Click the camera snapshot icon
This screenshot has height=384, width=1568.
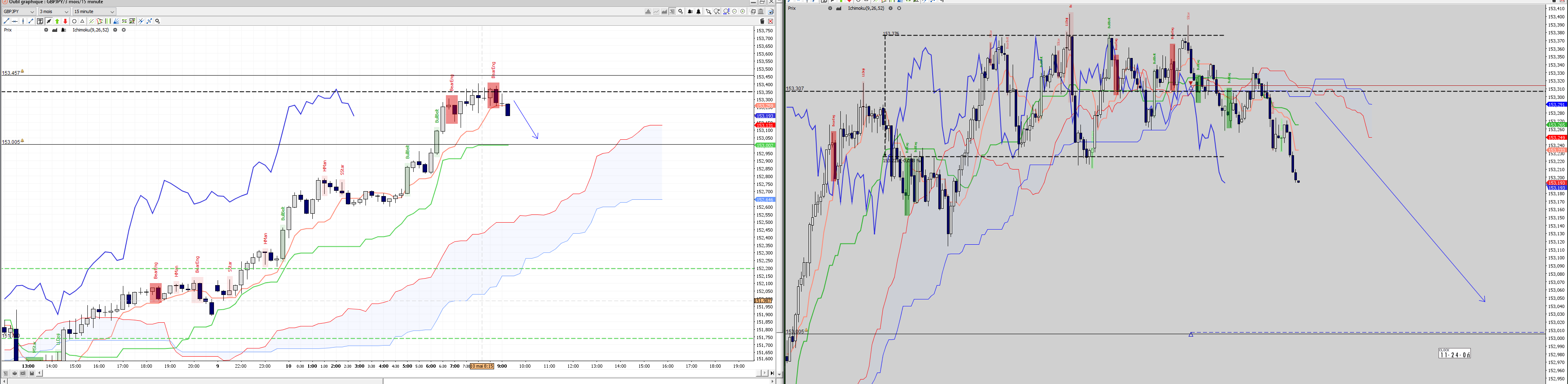pyautogui.click(x=23, y=374)
